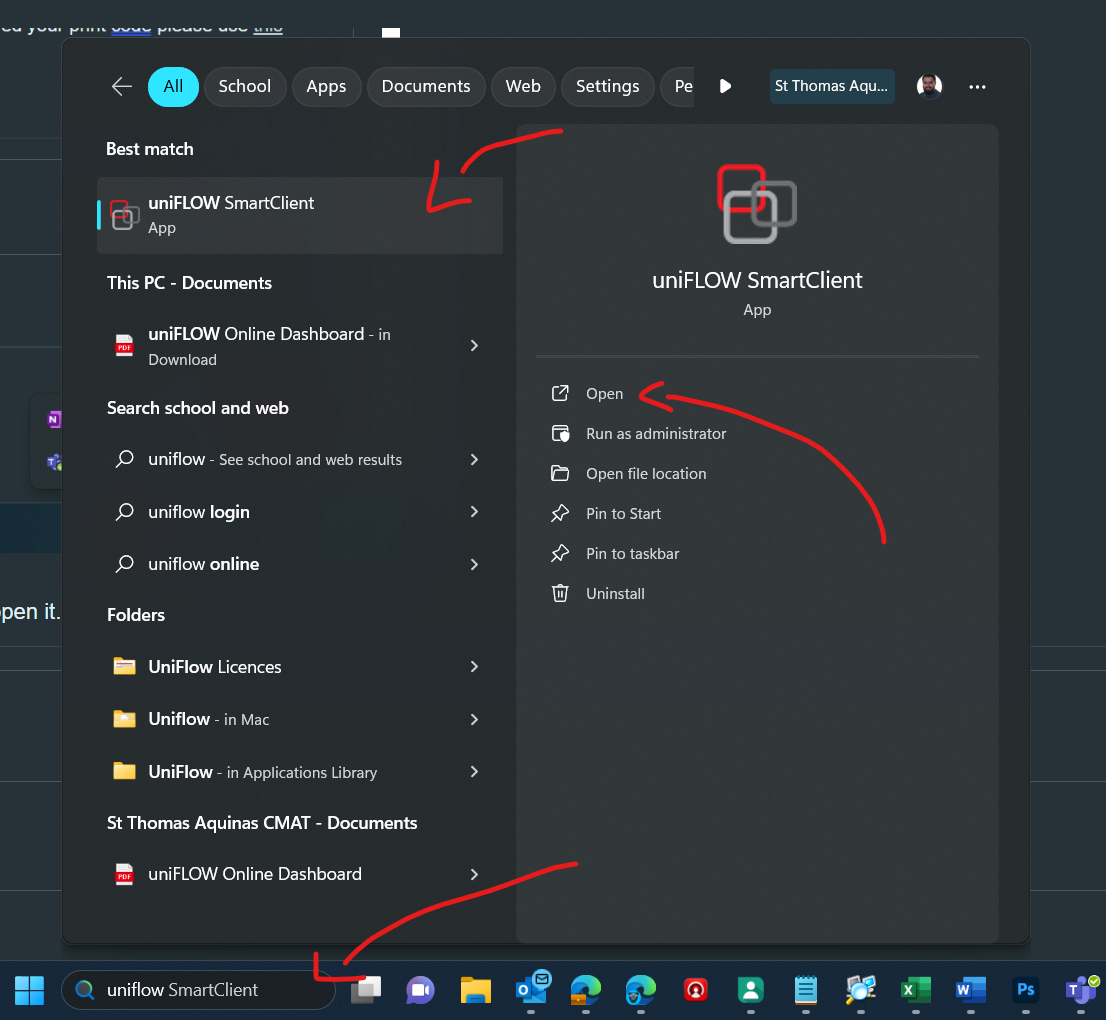Select the 'uniflow login' search suggestion
The height and width of the screenshot is (1020, 1106).
click(x=300, y=511)
